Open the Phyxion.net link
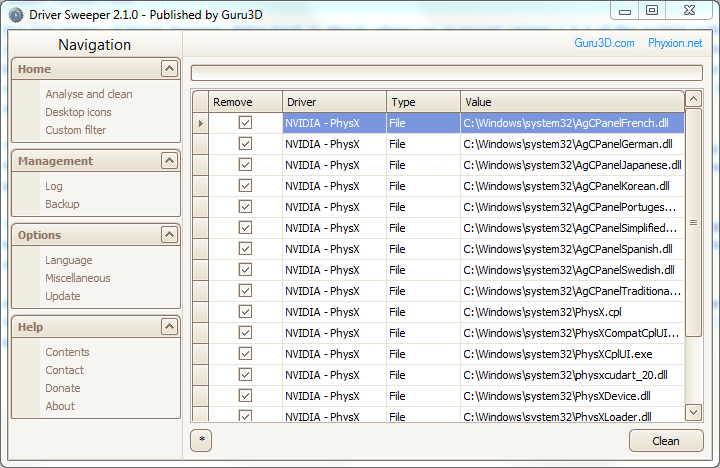Viewport: 720px width, 468px height. [675, 43]
